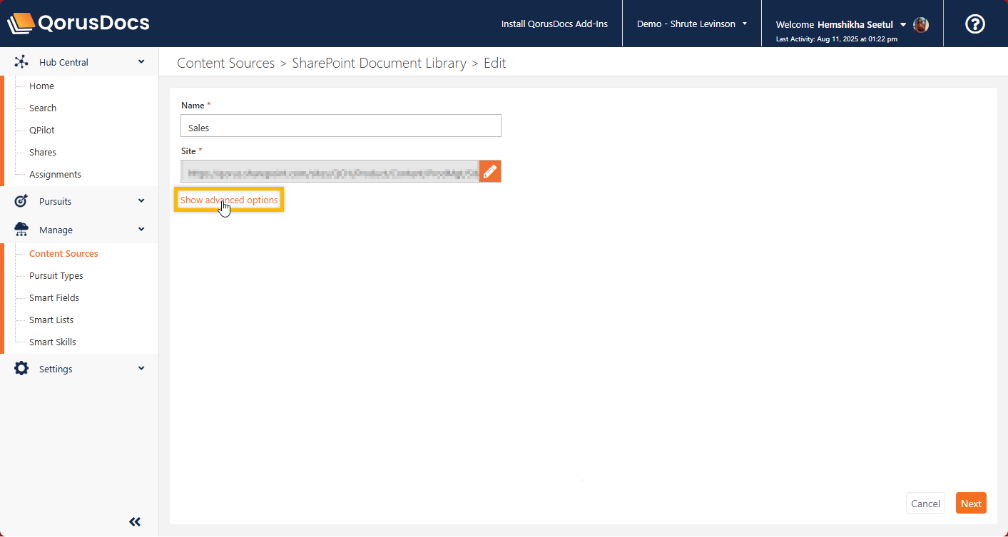Open Shares in sidebar
1008x537 pixels.
coord(42,152)
